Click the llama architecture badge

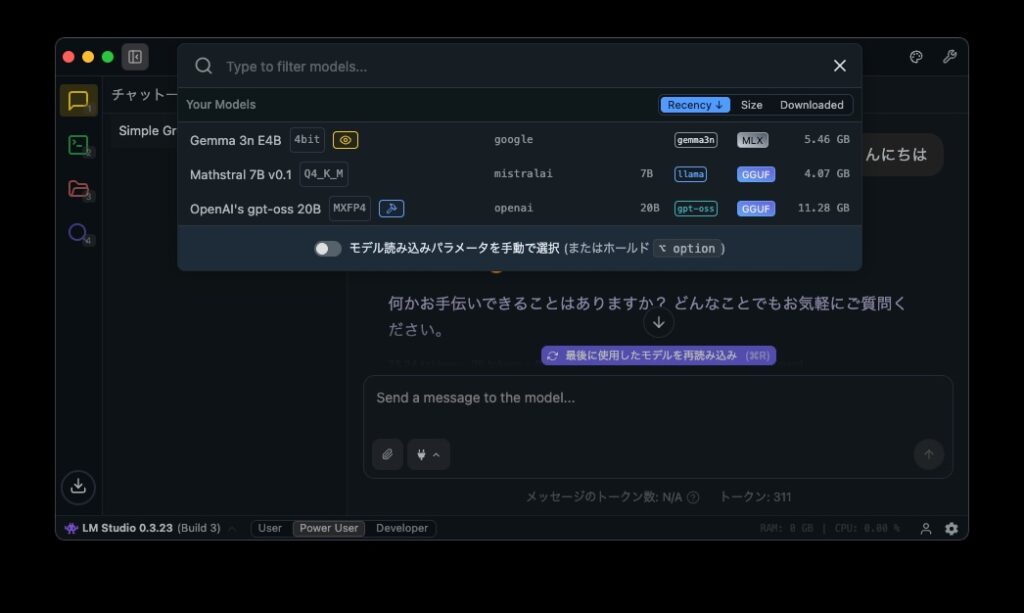coord(690,174)
